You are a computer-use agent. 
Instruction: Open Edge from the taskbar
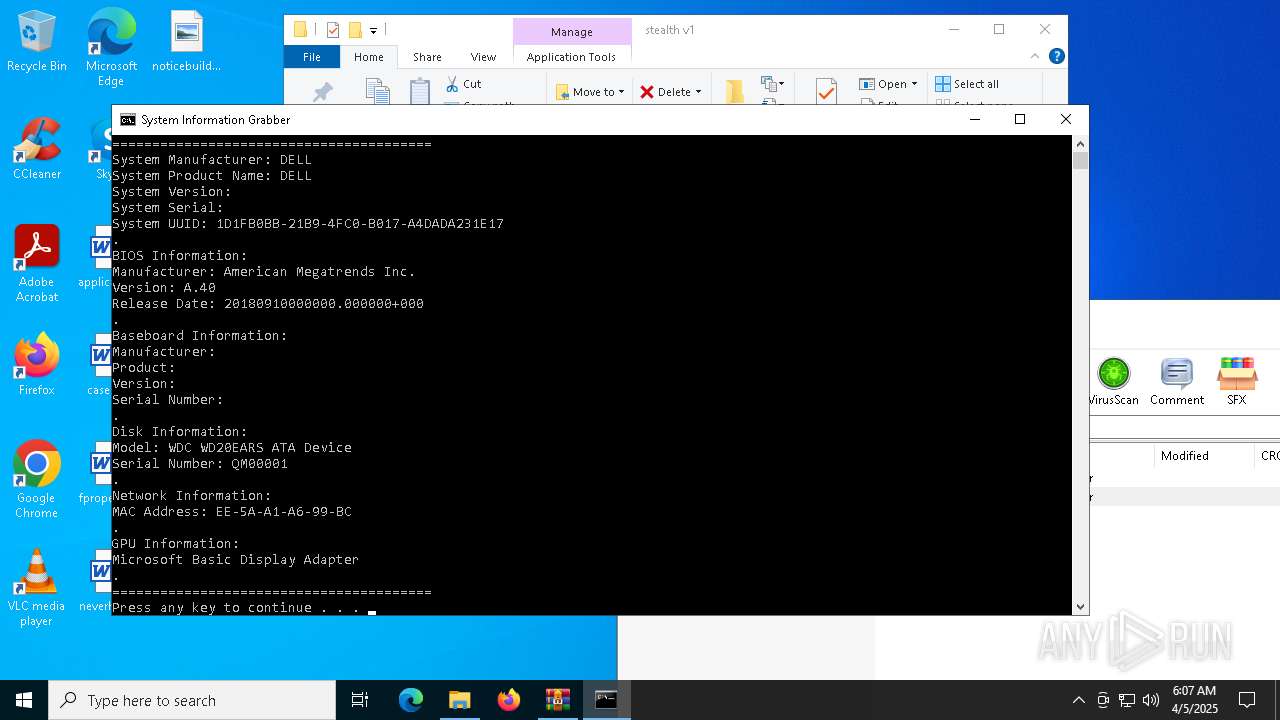pyautogui.click(x=411, y=700)
